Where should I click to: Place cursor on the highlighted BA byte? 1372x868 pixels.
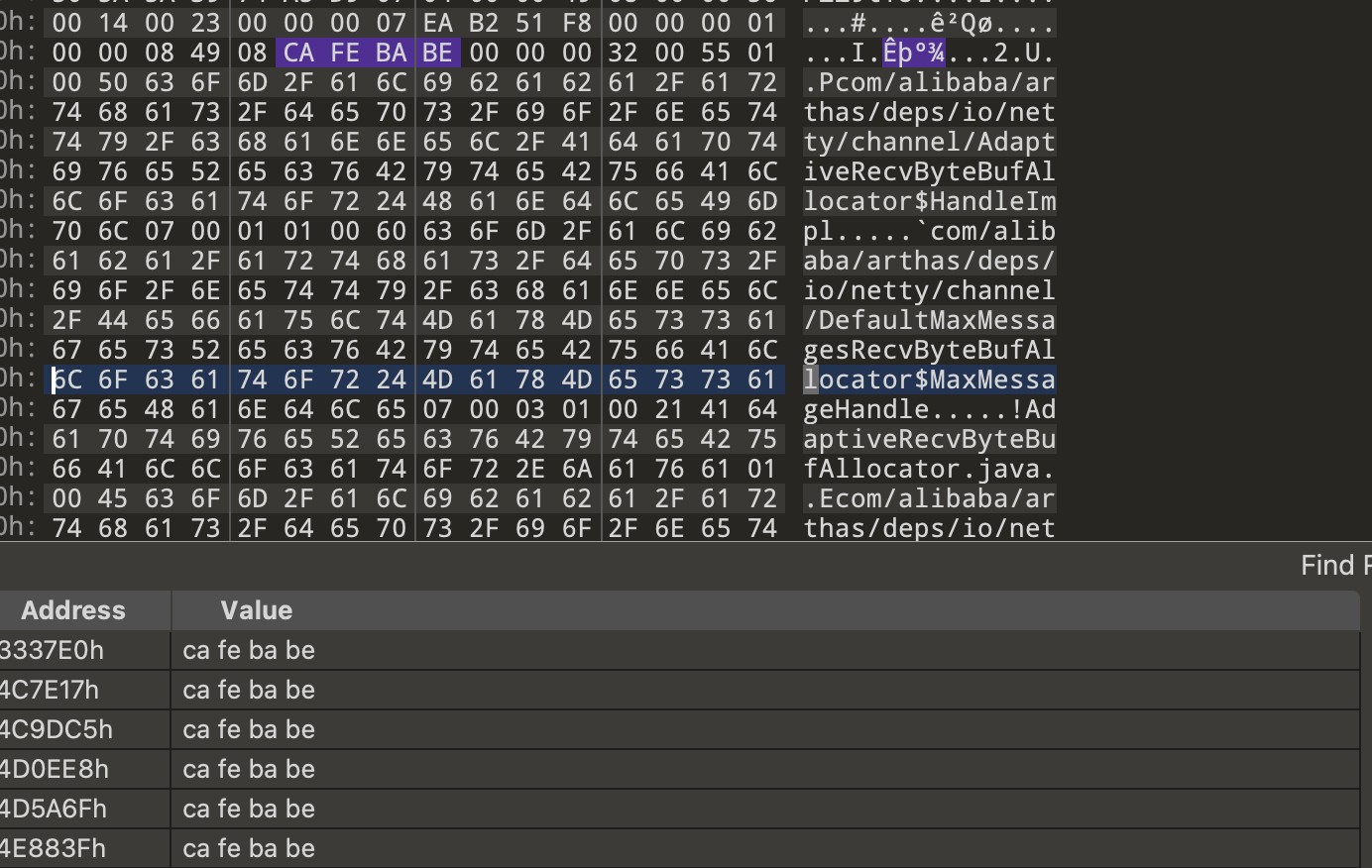392,53
